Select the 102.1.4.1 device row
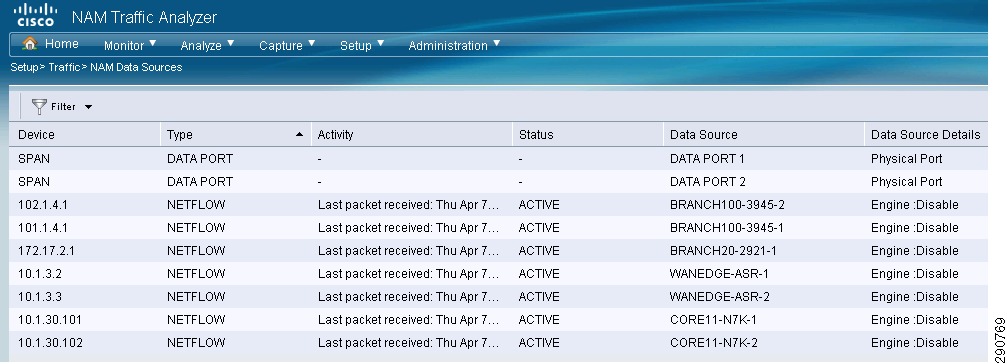 coord(498,205)
